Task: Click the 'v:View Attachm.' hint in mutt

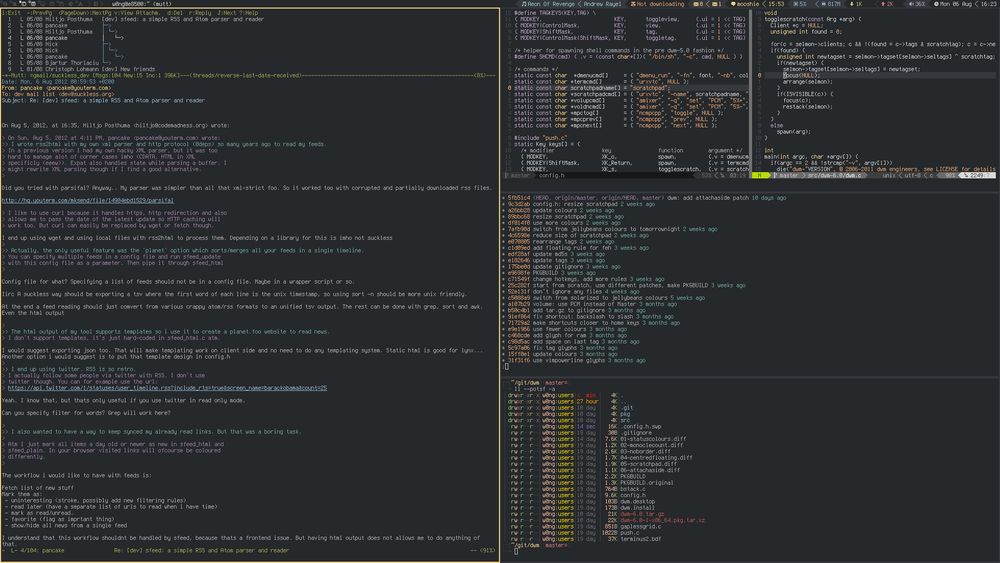Action: tap(136, 13)
